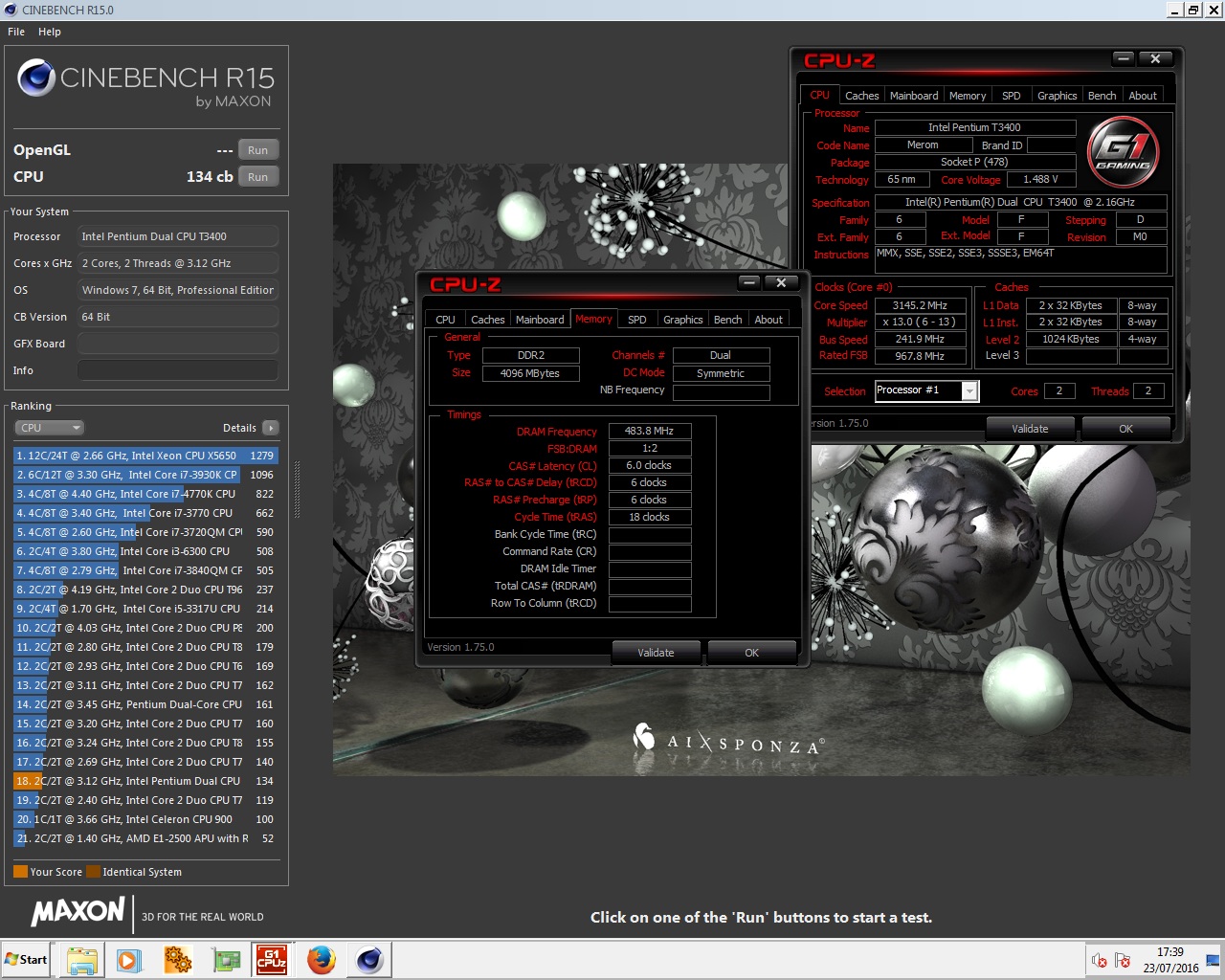Open Caches tab in Memory window
The height and width of the screenshot is (980, 1225).
(488, 320)
